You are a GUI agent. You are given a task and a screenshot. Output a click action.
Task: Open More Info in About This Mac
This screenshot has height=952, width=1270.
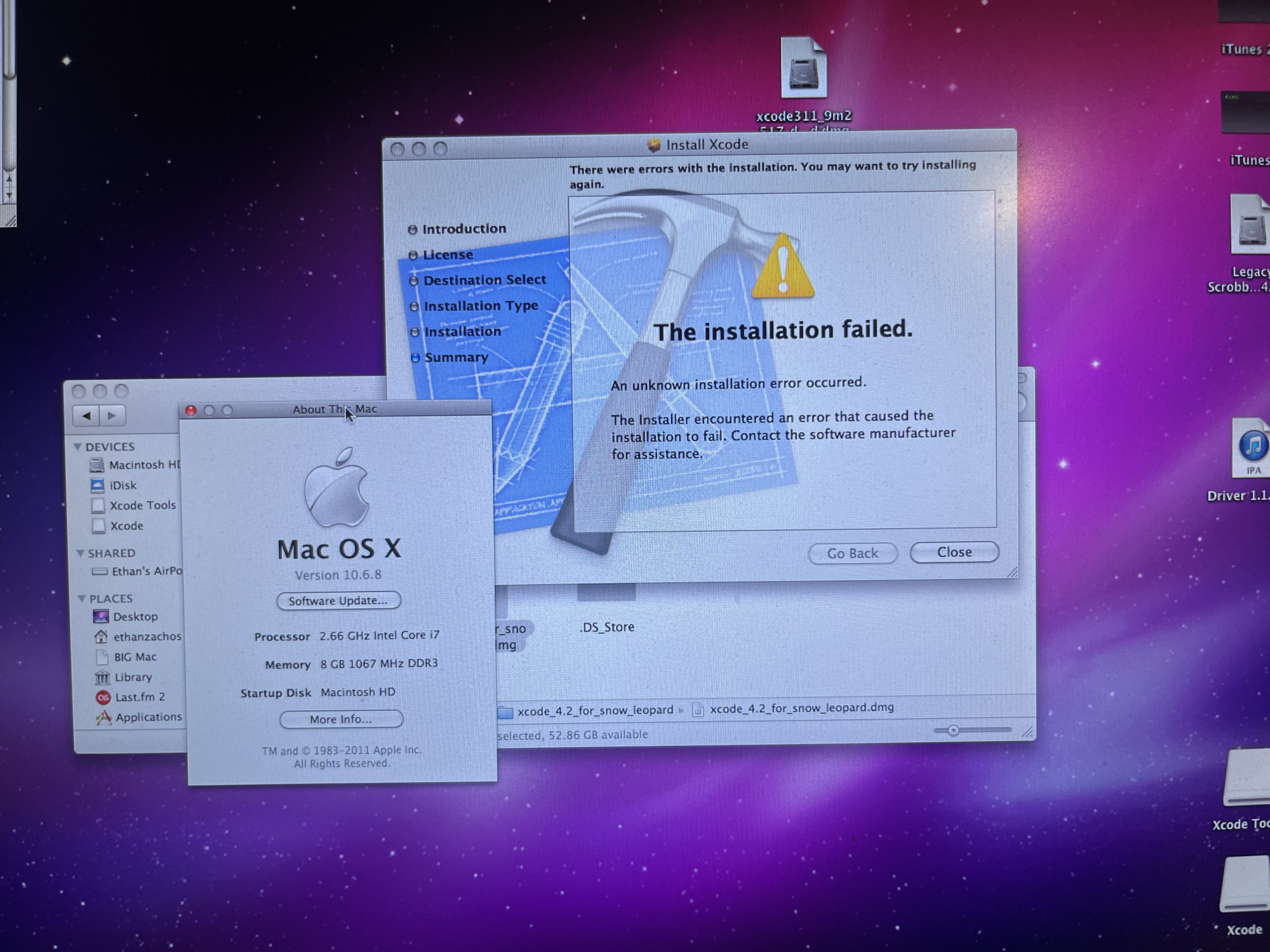(x=341, y=719)
